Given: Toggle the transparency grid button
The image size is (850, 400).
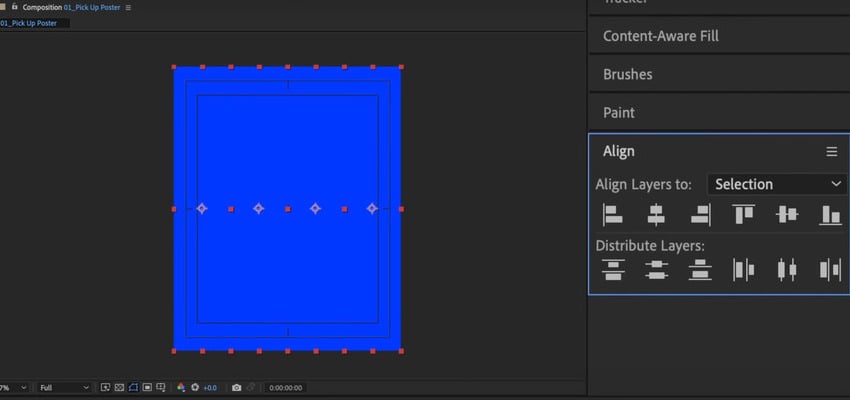Looking at the screenshot, I should coord(119,388).
